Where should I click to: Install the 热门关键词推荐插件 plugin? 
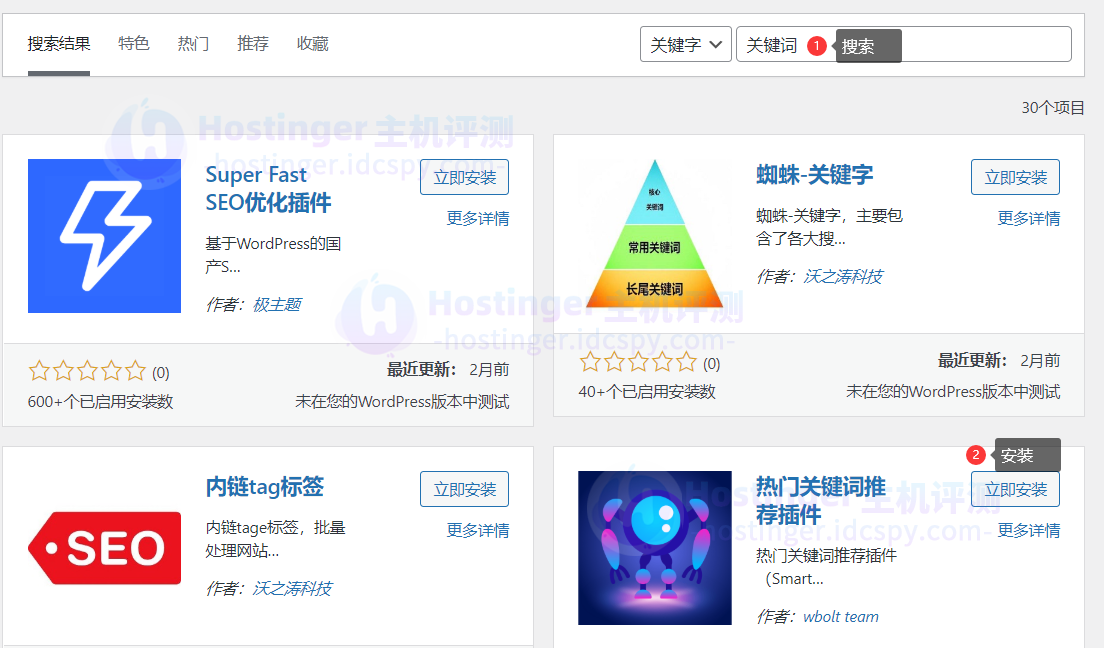click(x=1015, y=489)
